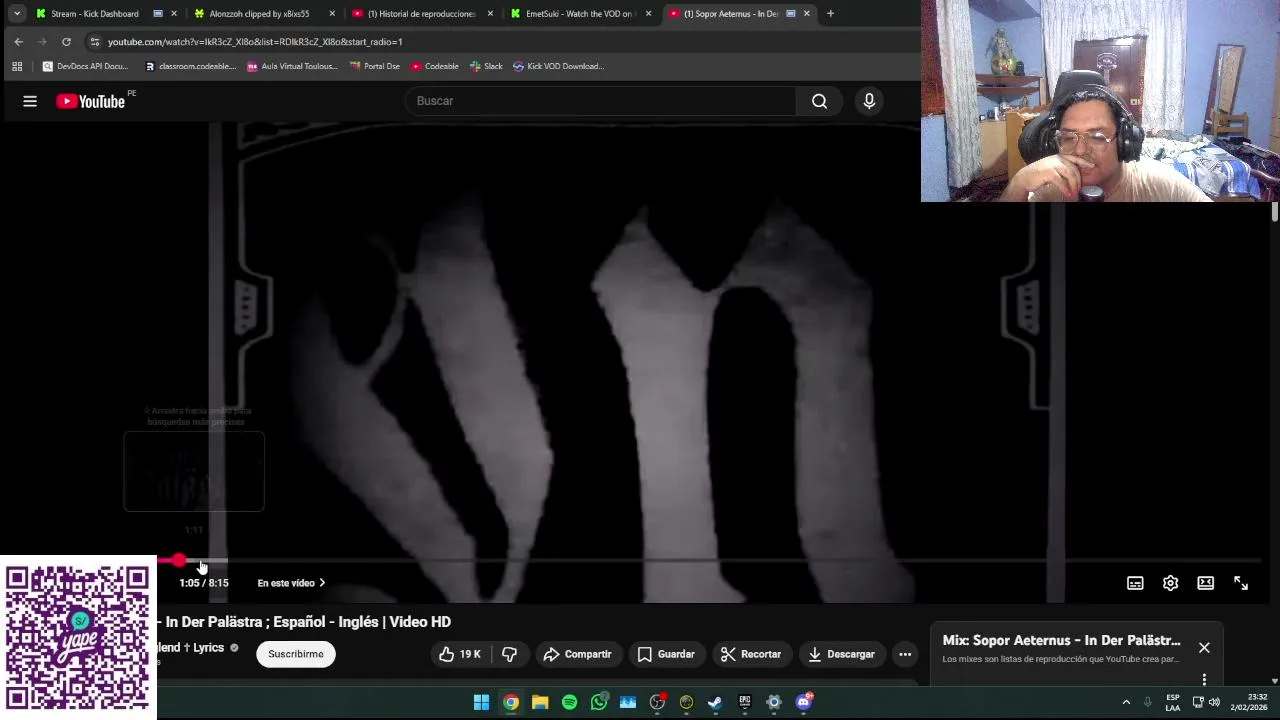Start voice search with microphone icon
1280x720 pixels.
coord(869,101)
